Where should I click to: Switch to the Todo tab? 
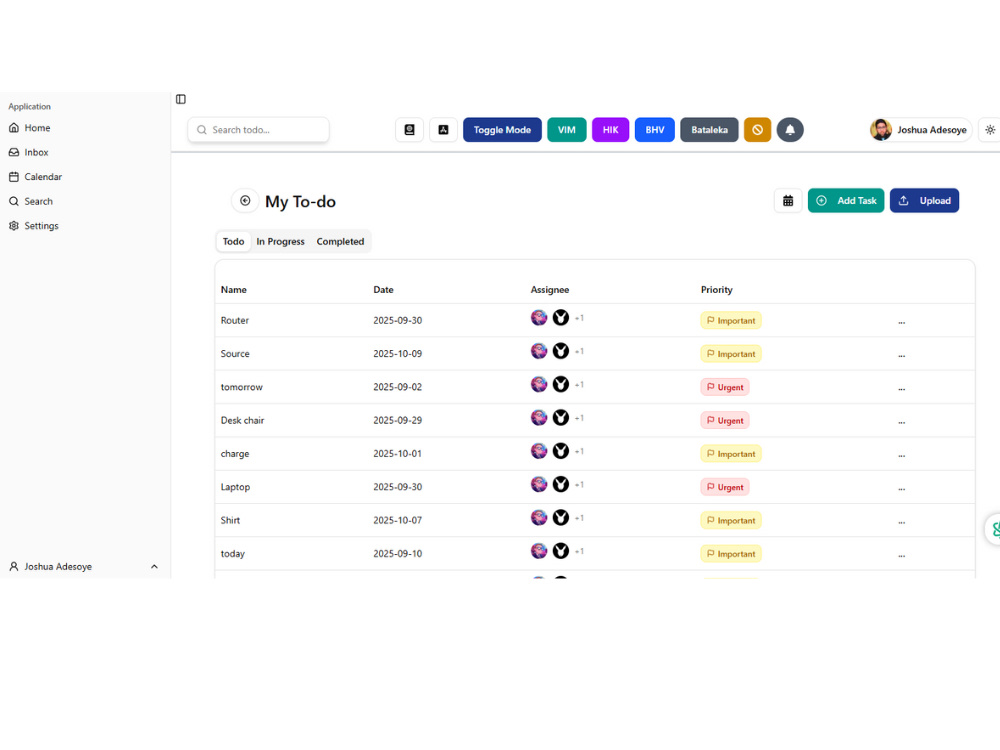click(233, 242)
